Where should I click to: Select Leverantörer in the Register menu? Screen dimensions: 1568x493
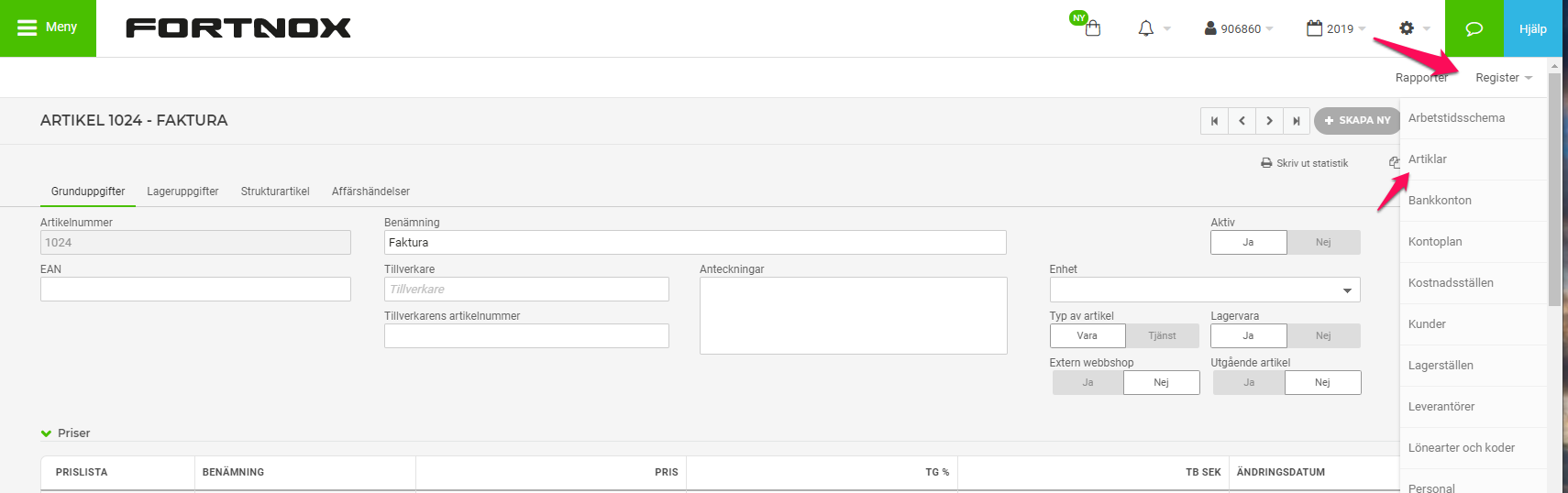1474,407
